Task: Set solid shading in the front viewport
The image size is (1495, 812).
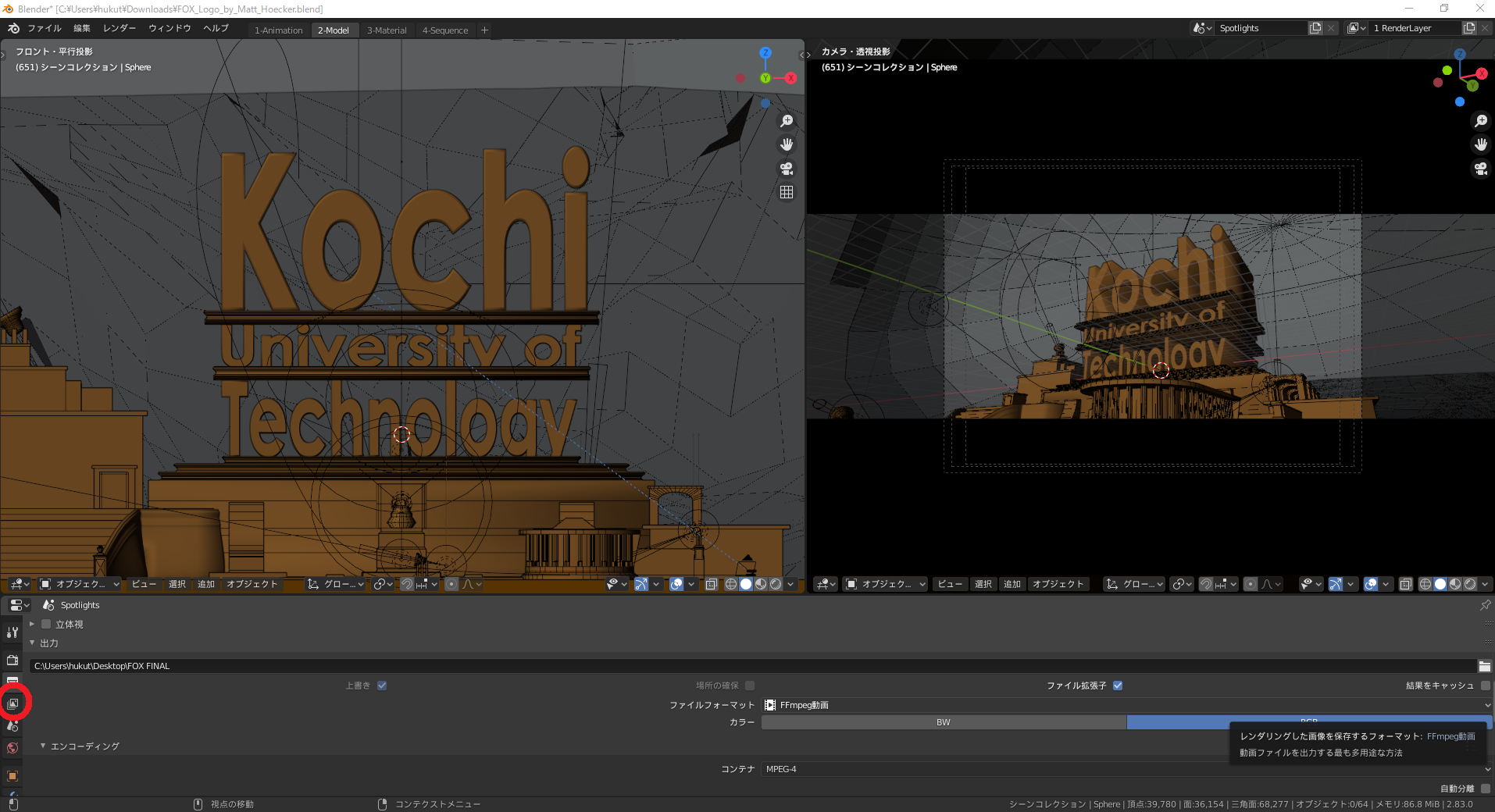Action: (x=746, y=584)
